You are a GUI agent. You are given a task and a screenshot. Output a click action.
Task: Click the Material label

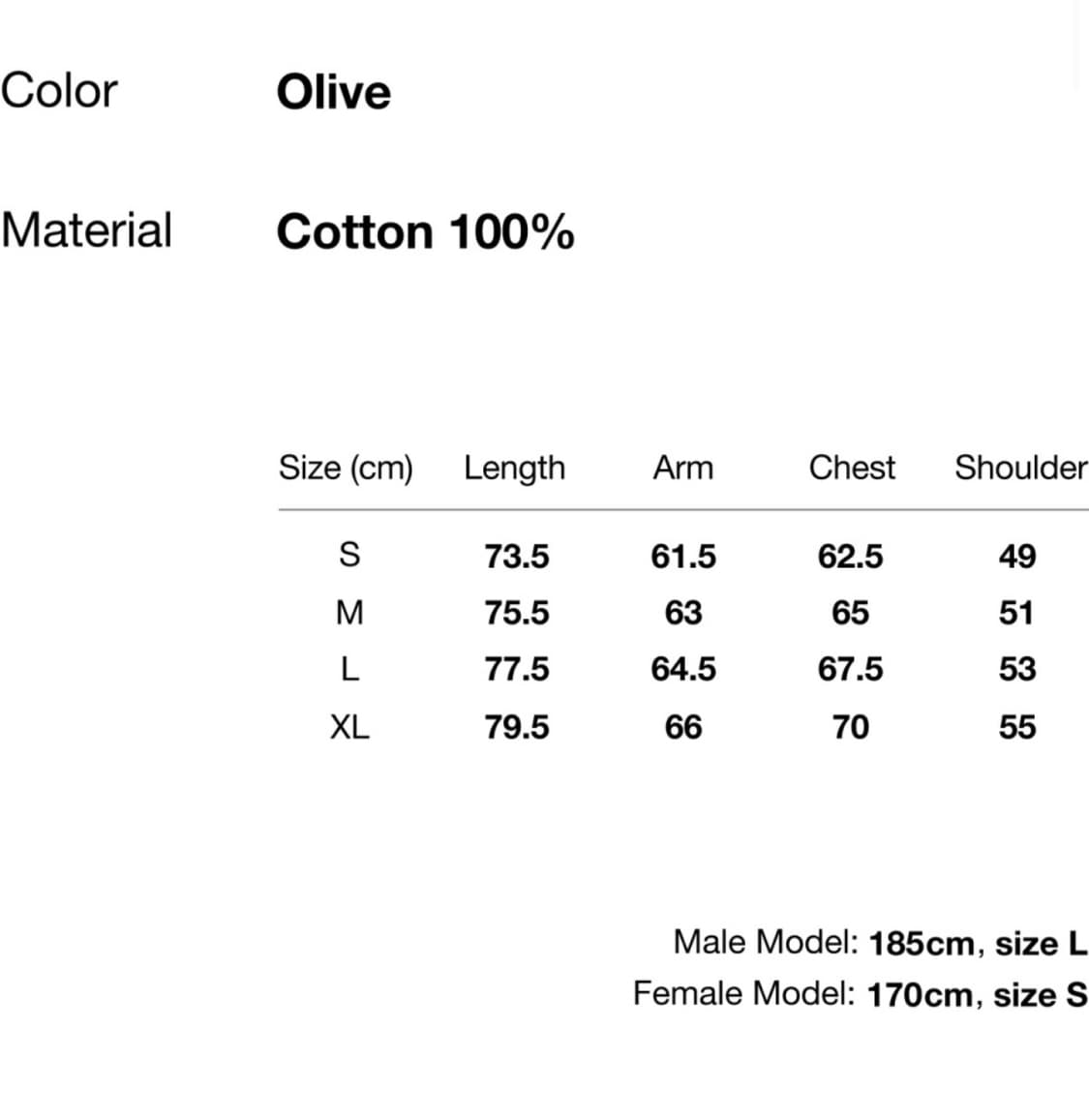(x=87, y=230)
